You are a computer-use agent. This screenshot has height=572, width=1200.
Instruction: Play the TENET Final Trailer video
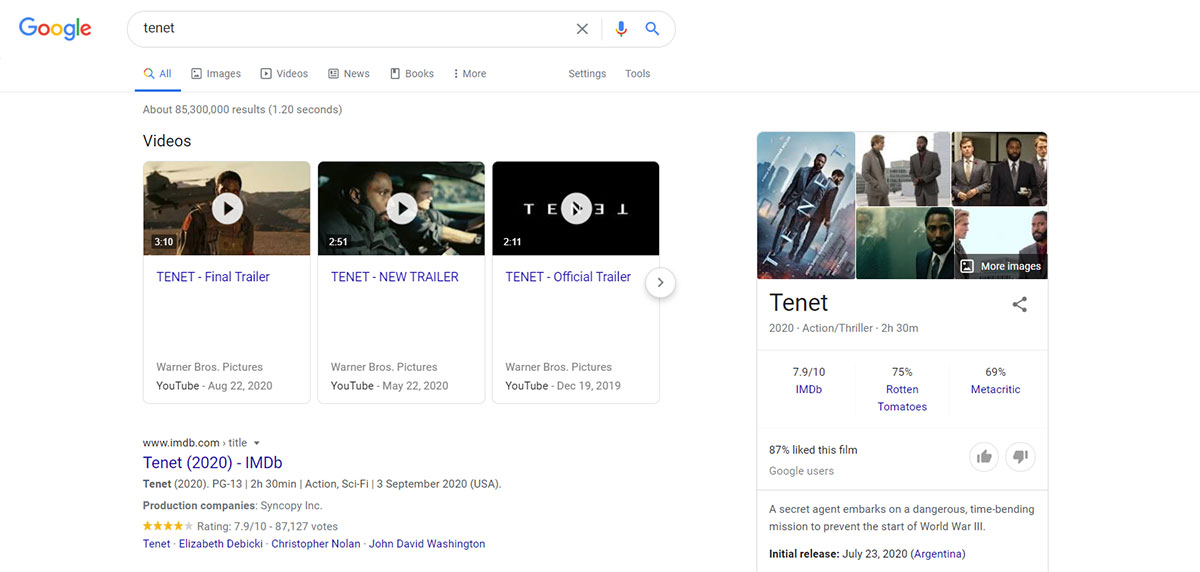(227, 208)
